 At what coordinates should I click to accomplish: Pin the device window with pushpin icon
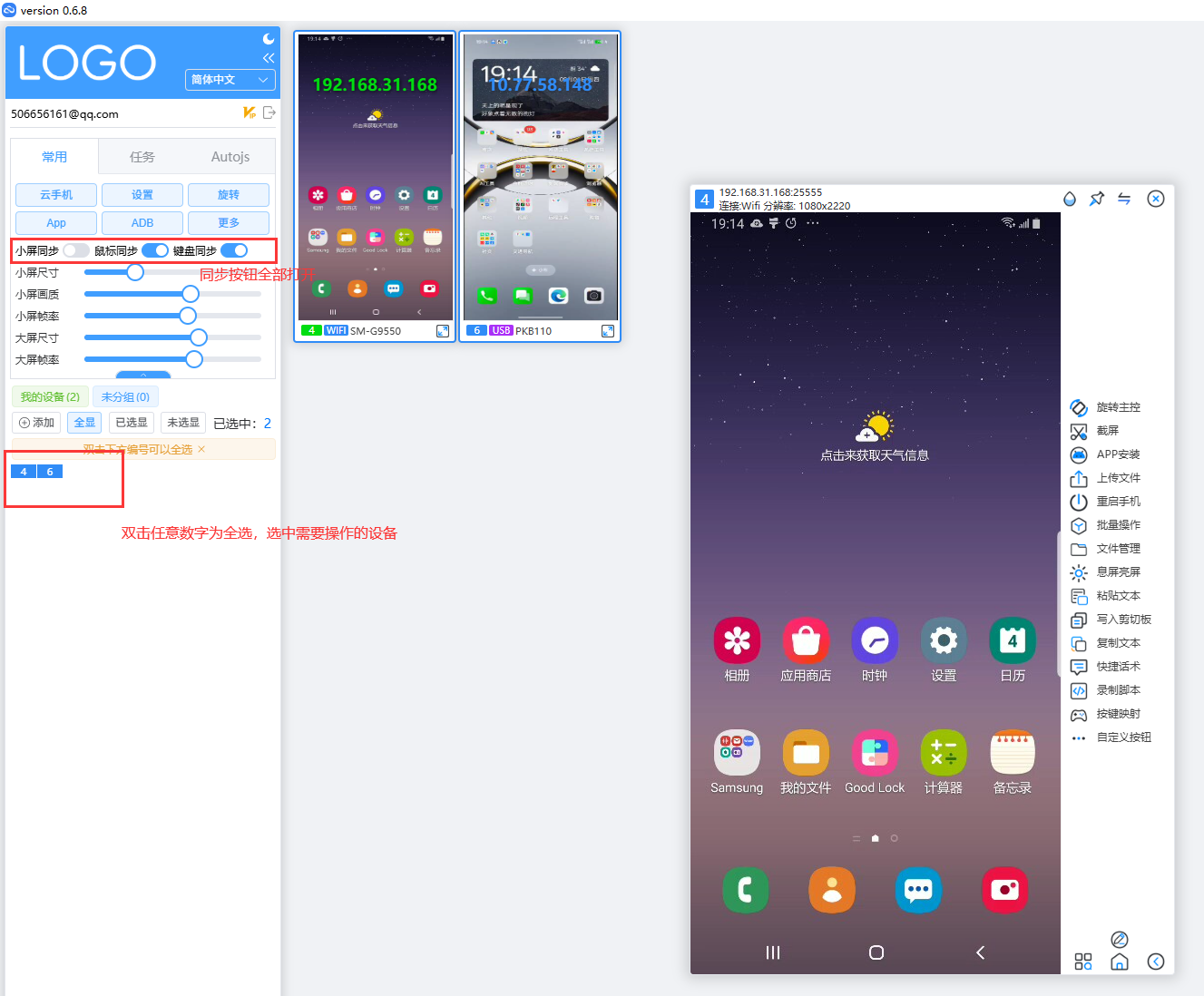click(x=1097, y=199)
